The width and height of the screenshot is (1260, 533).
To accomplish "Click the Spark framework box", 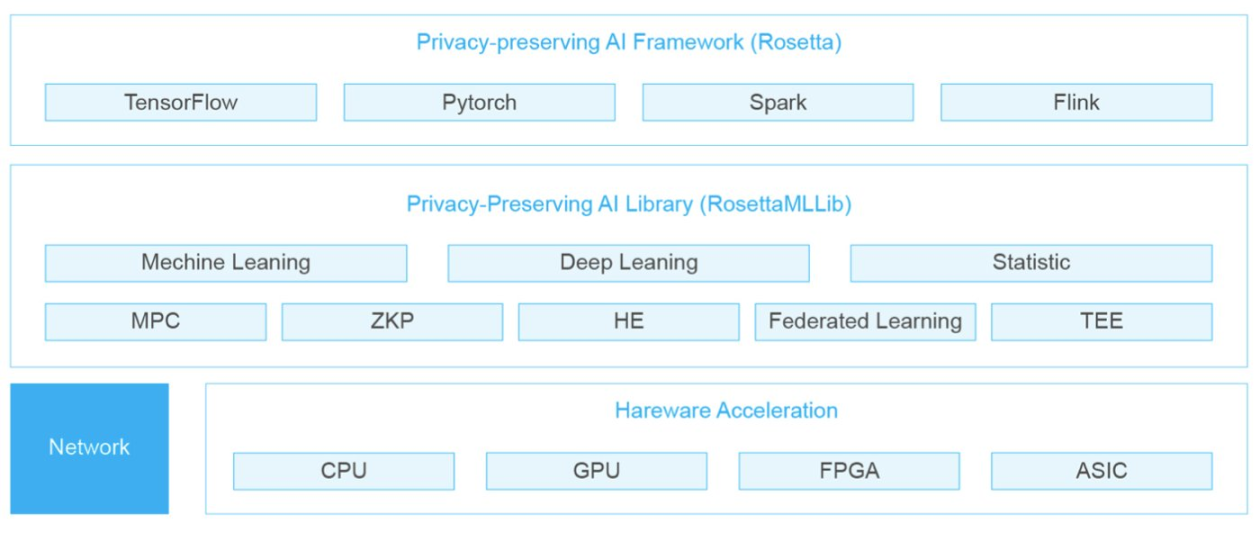I will click(777, 102).
